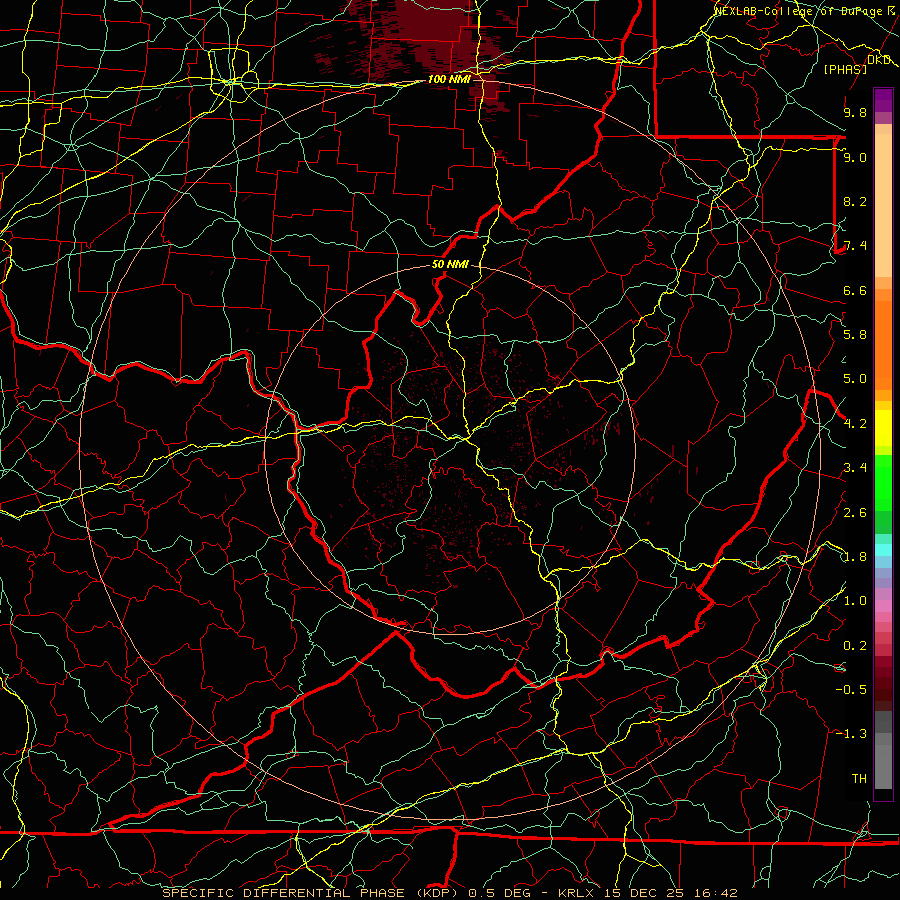Select the purple top segment of color bar
The height and width of the screenshot is (900, 900).
(x=883, y=100)
